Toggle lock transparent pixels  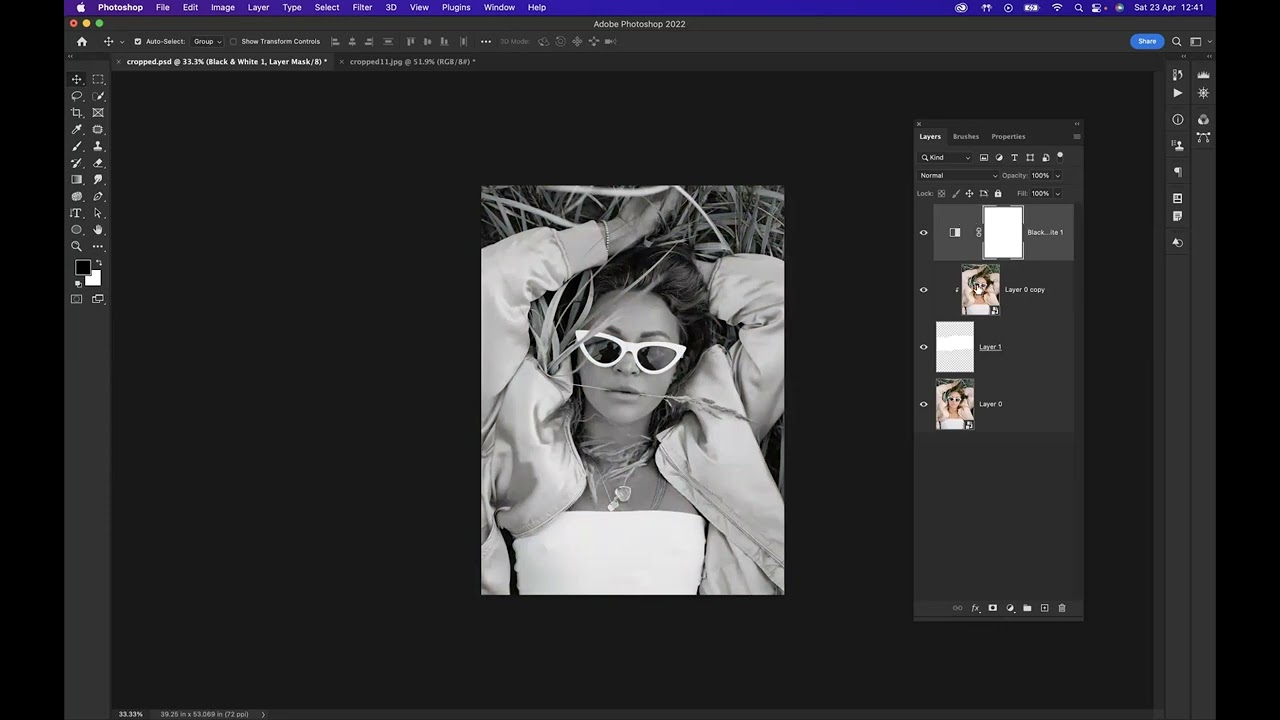[x=941, y=193]
